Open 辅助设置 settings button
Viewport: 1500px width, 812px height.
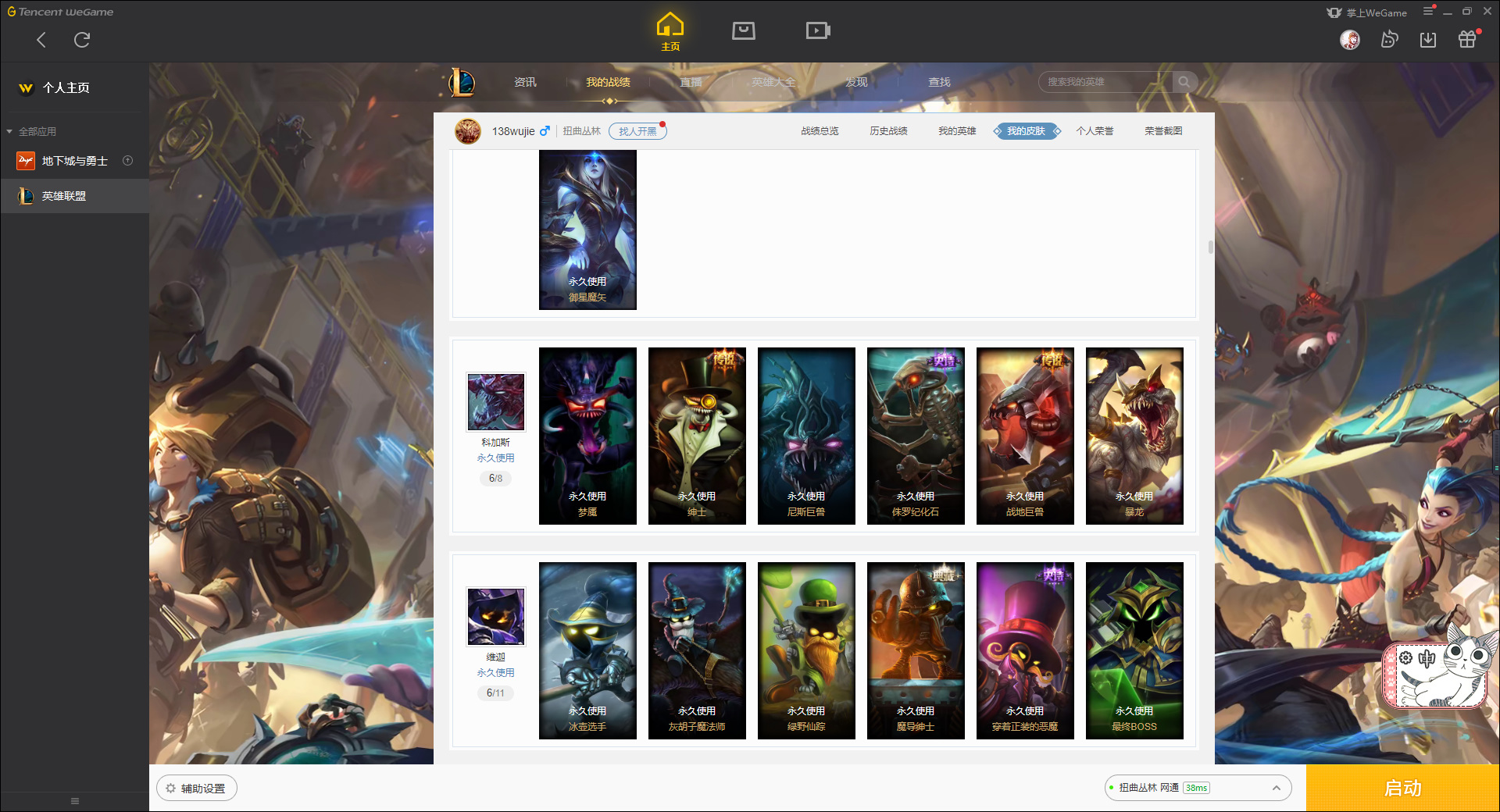click(x=197, y=789)
